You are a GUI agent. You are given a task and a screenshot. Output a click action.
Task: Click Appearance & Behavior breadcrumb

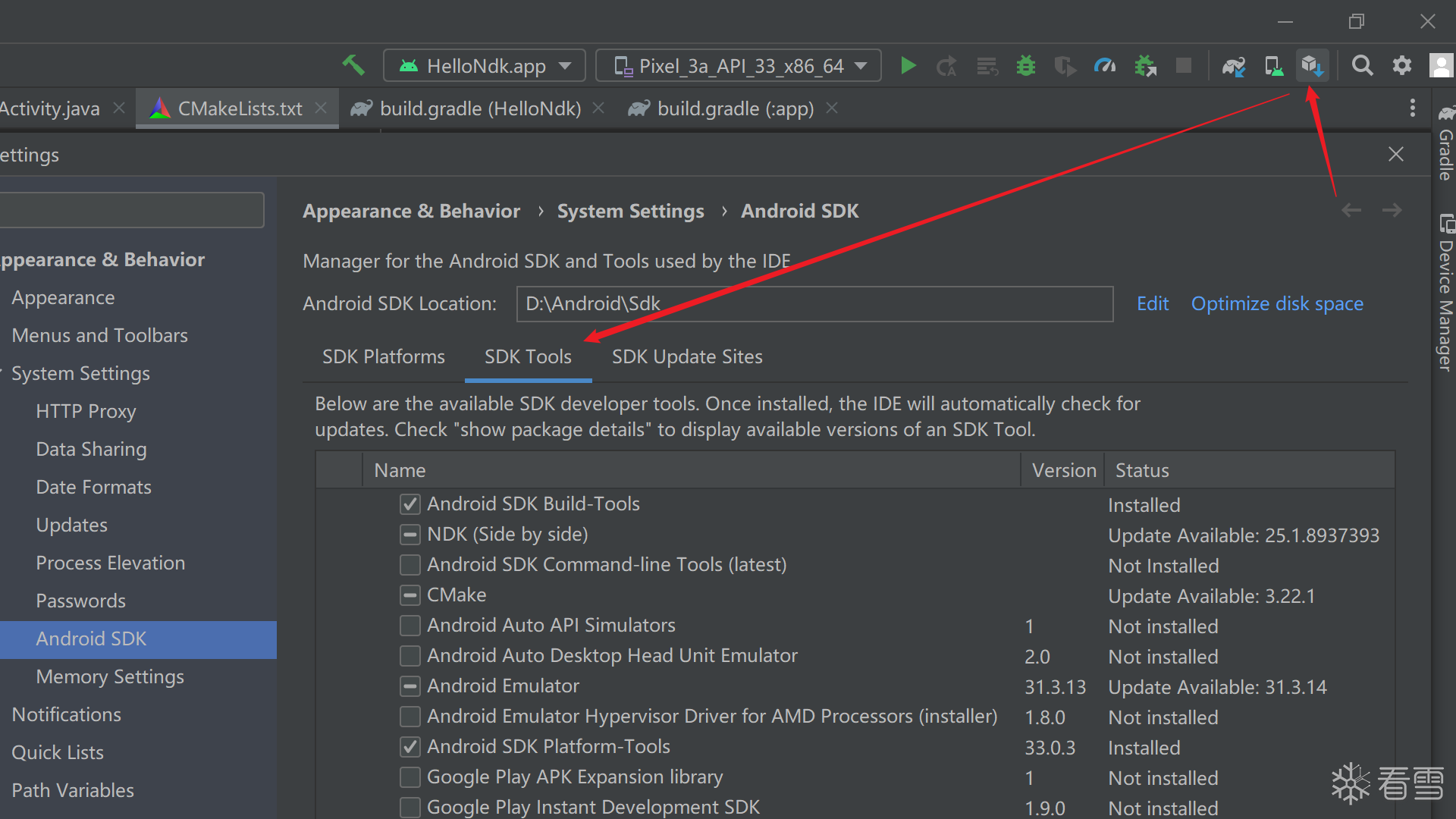click(412, 211)
